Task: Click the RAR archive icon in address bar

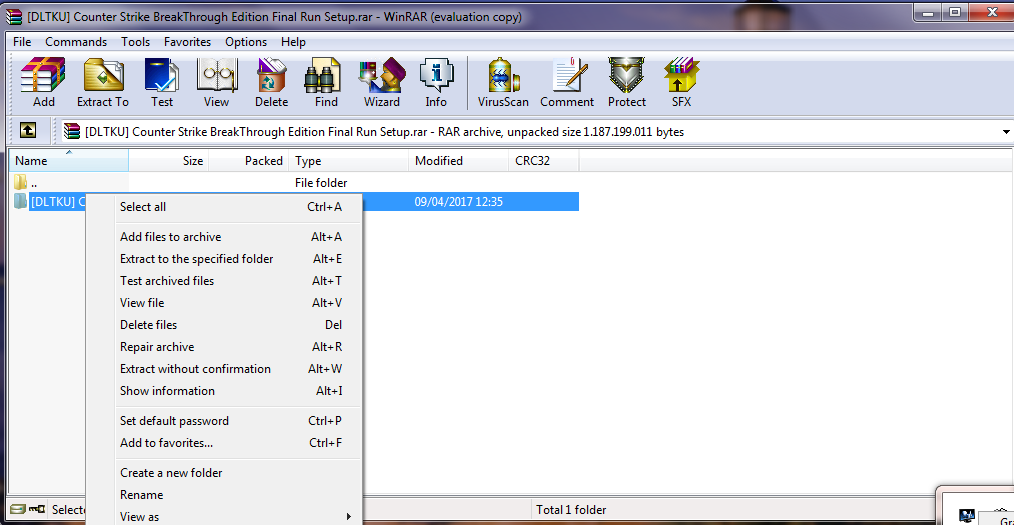Action: click(72, 131)
